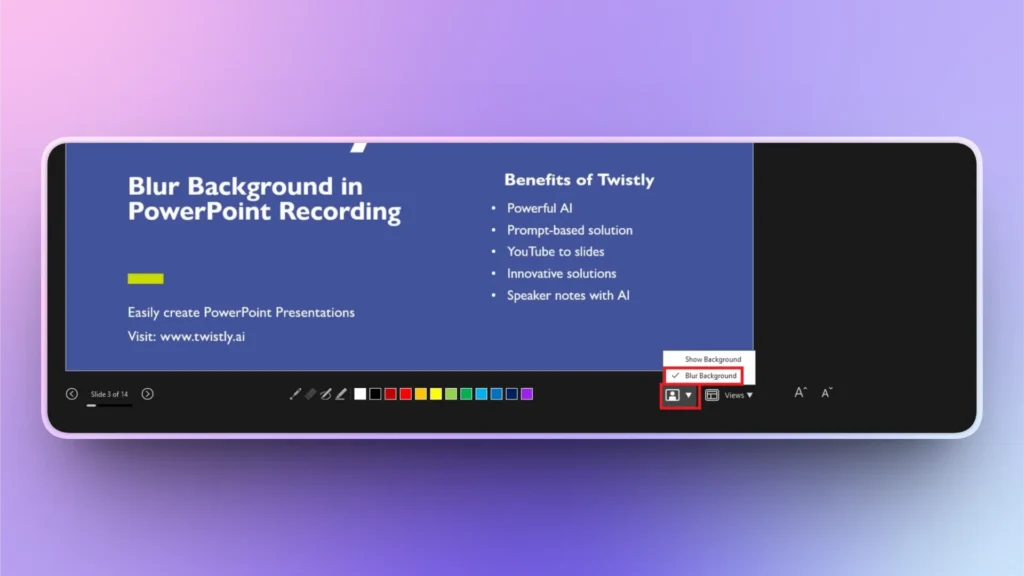Viewport: 1024px width, 576px height.
Task: Select the Pen annotation tool
Action: 296,393
